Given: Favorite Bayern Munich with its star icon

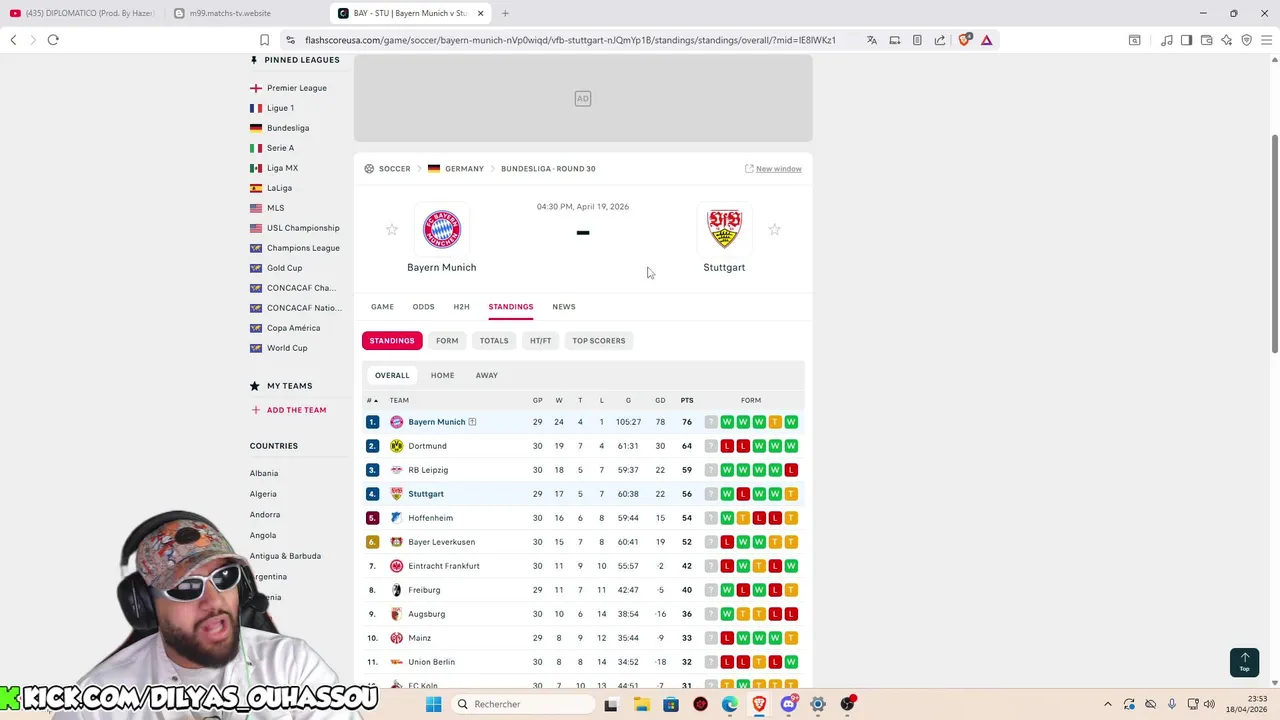Looking at the screenshot, I should point(392,230).
